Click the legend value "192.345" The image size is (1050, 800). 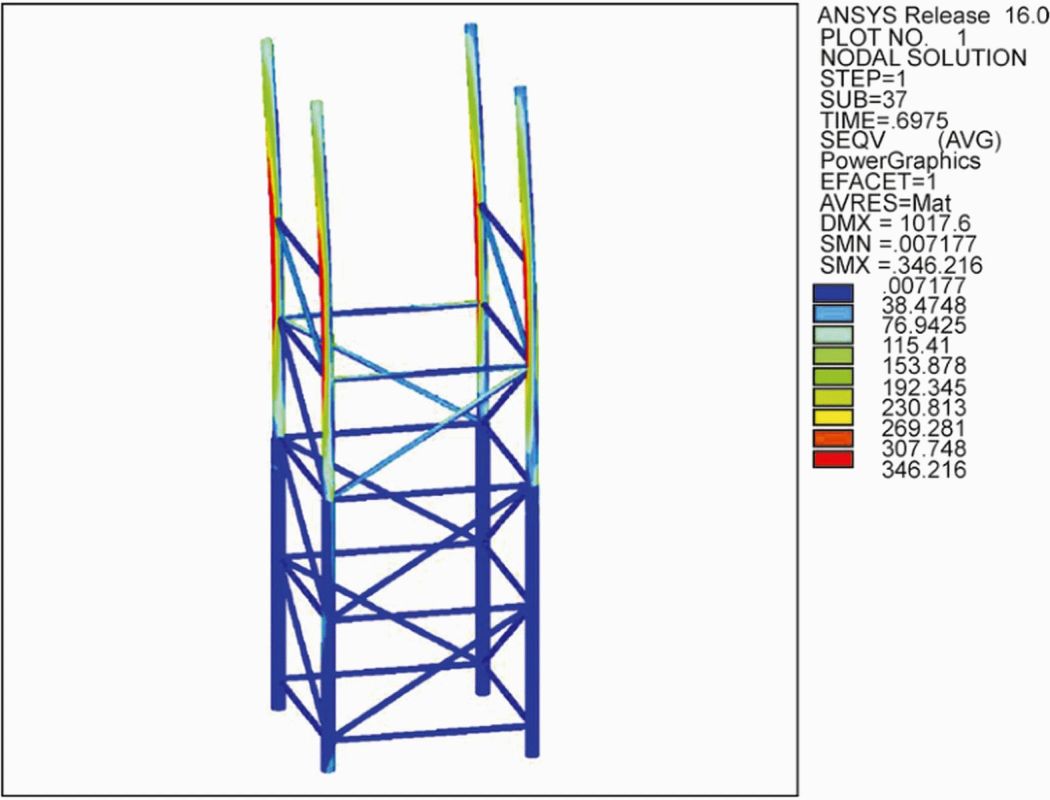click(923, 388)
